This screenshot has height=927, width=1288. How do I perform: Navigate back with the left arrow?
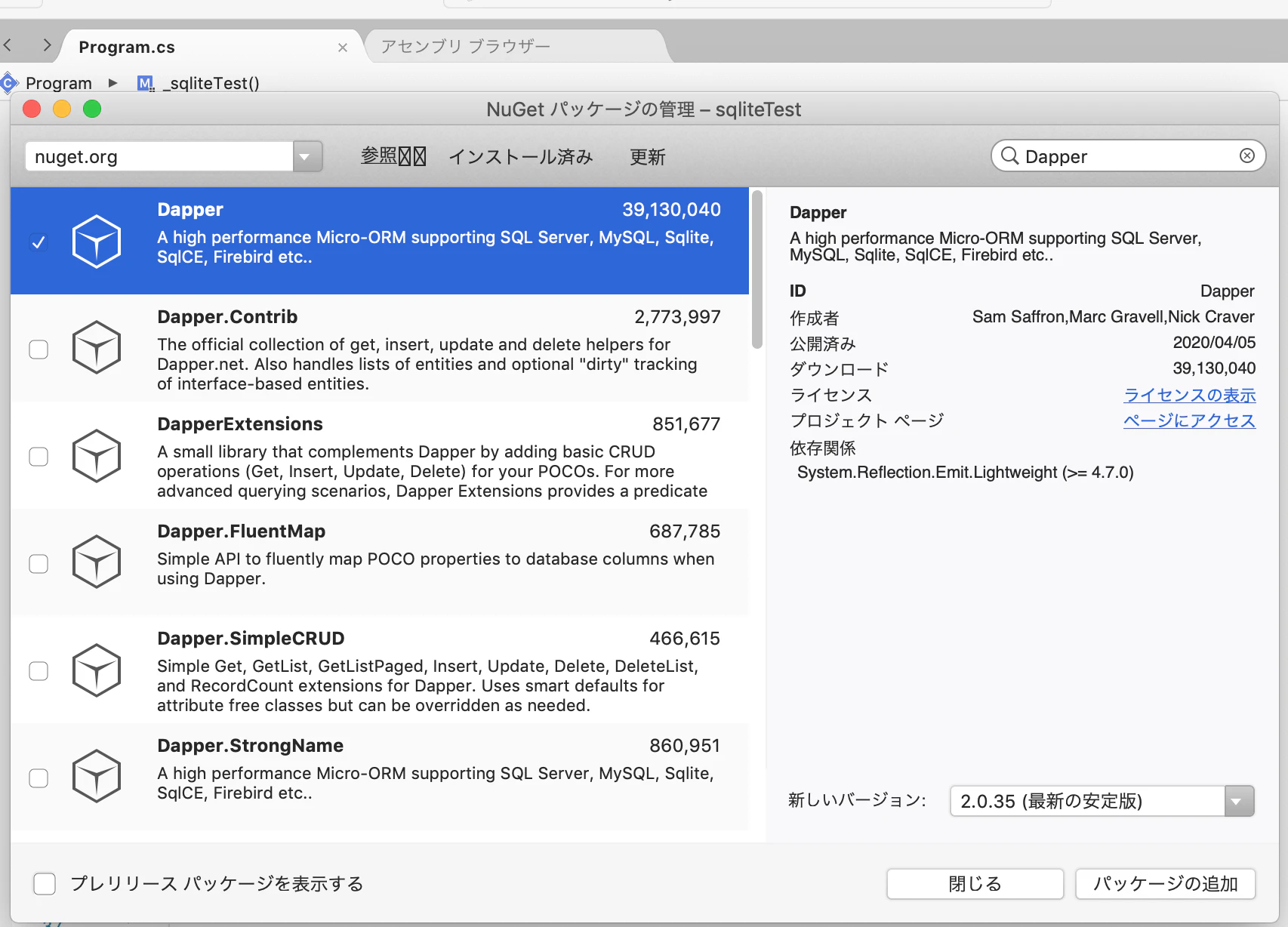(x=8, y=45)
